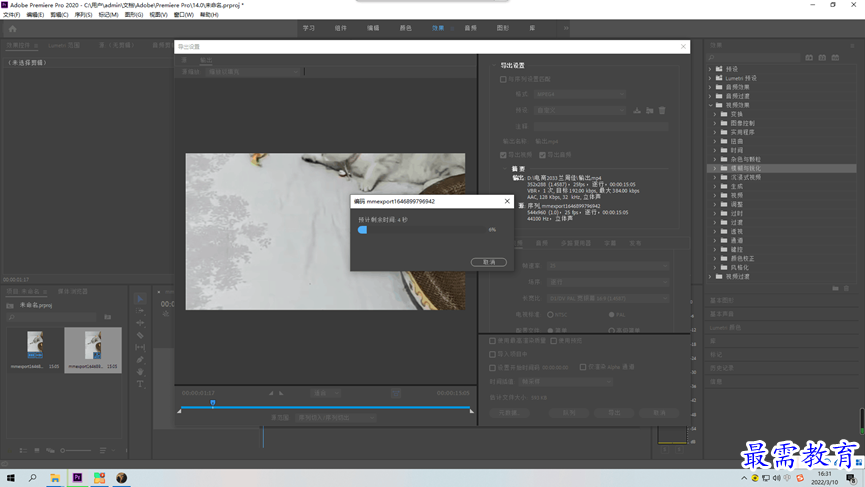Open the 预设 preset dropdown

click(x=580, y=110)
